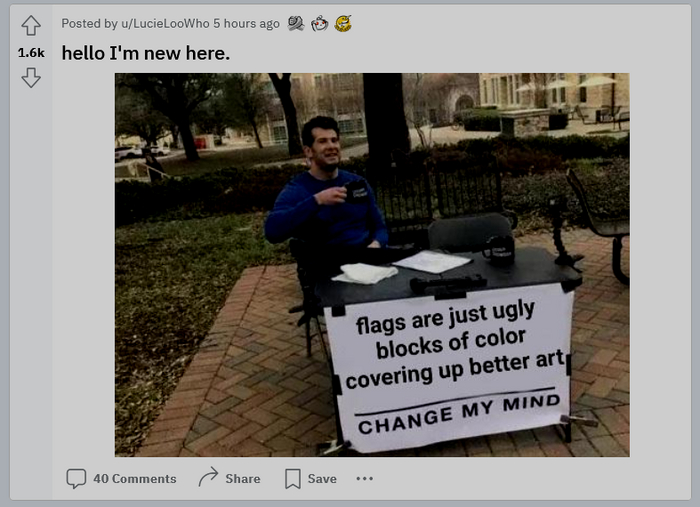Click the 40 Comments label
The image size is (700, 507).
135,478
